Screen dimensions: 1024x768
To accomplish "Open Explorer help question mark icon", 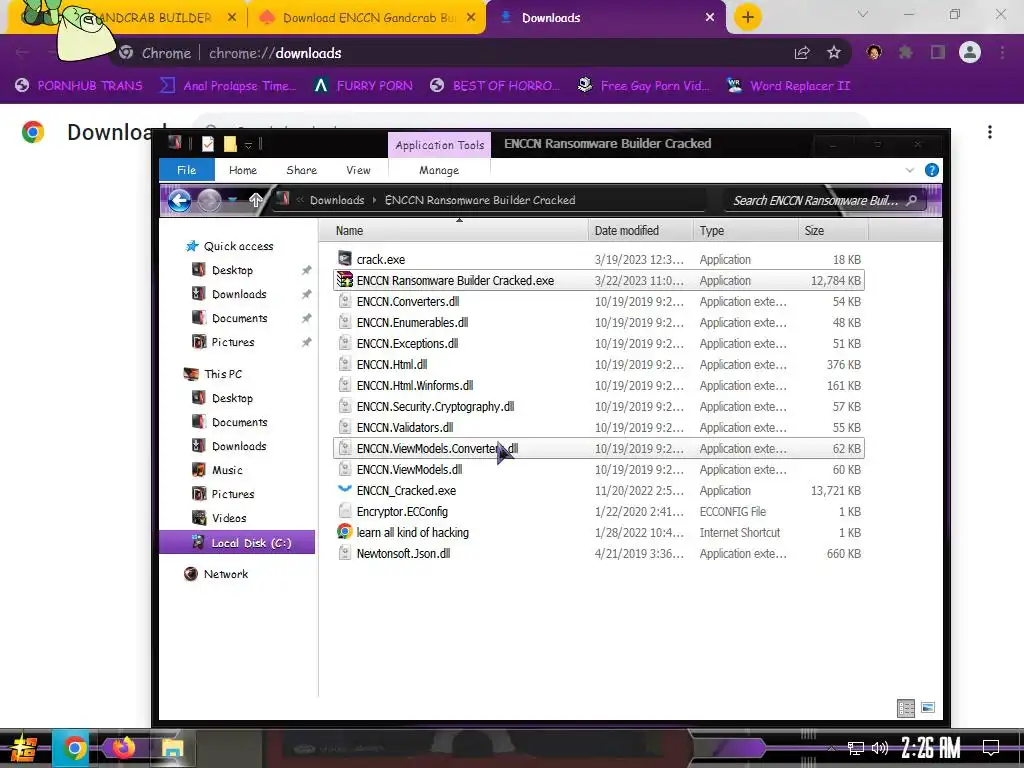I will click(932, 170).
